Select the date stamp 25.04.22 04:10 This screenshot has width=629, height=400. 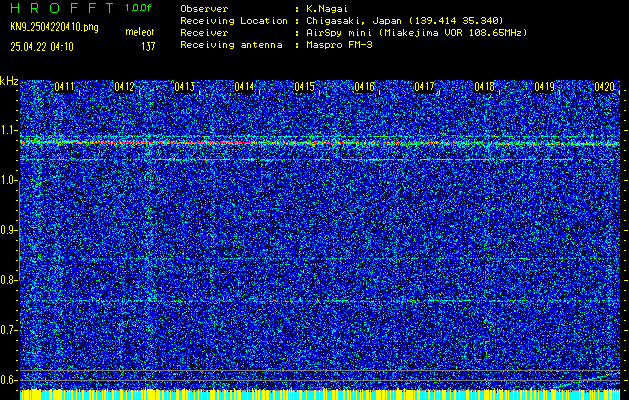point(42,47)
